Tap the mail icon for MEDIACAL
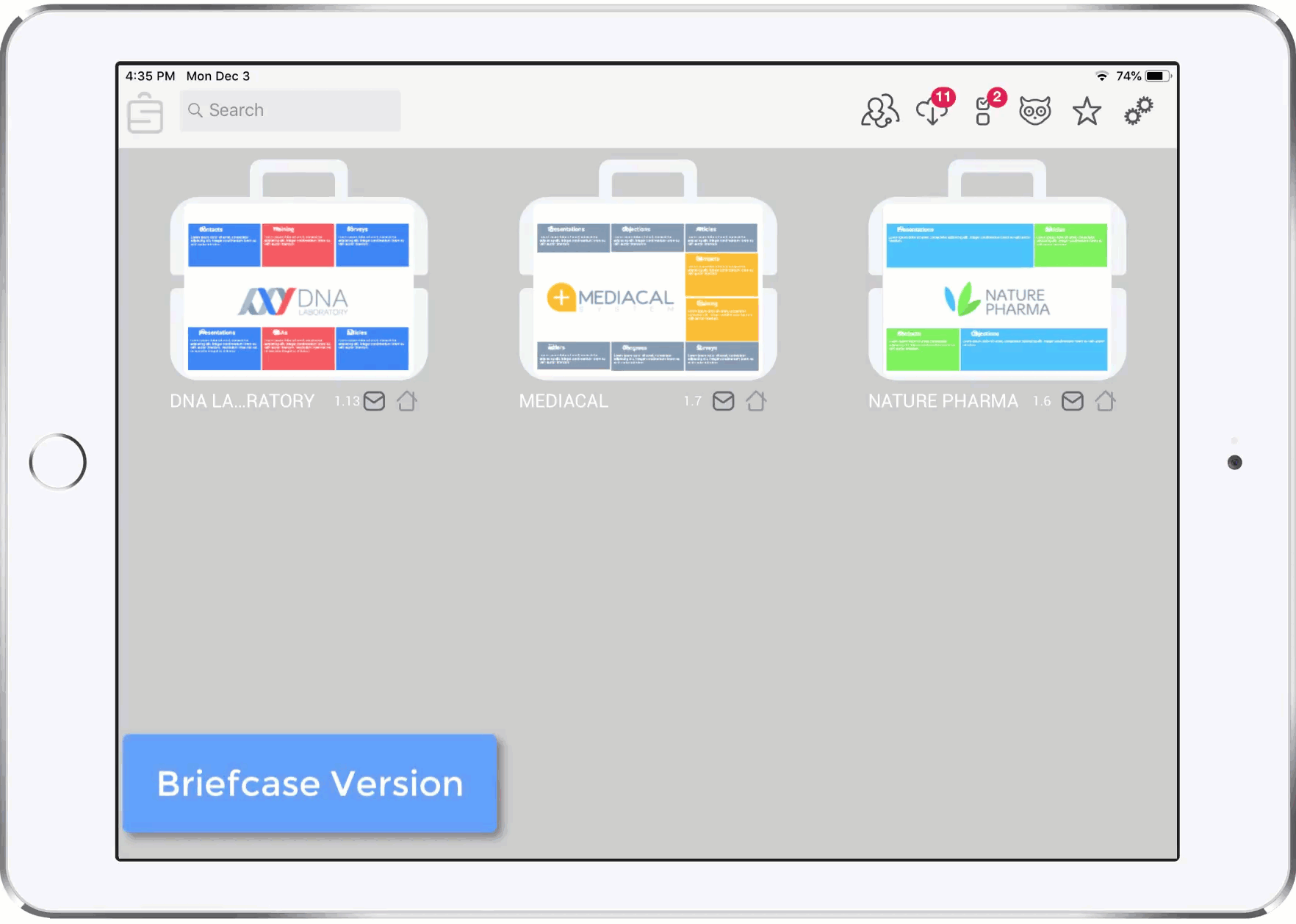The height and width of the screenshot is (924, 1296). [724, 401]
